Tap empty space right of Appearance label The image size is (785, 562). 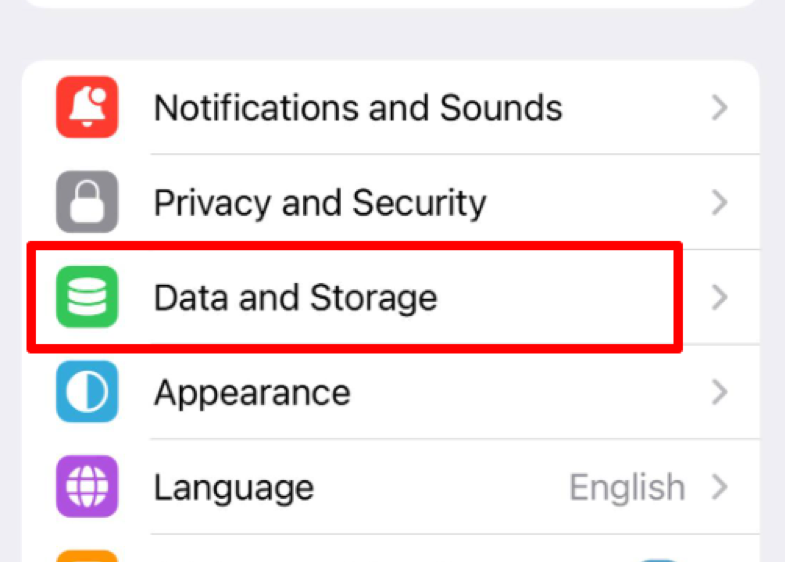[x=531, y=392]
